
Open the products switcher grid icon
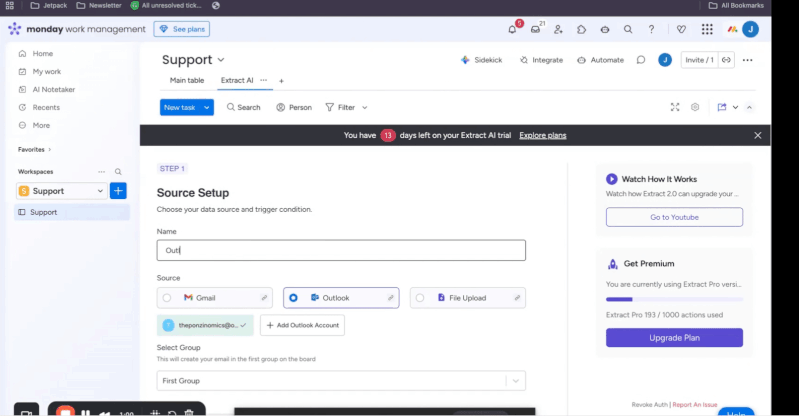[707, 30]
